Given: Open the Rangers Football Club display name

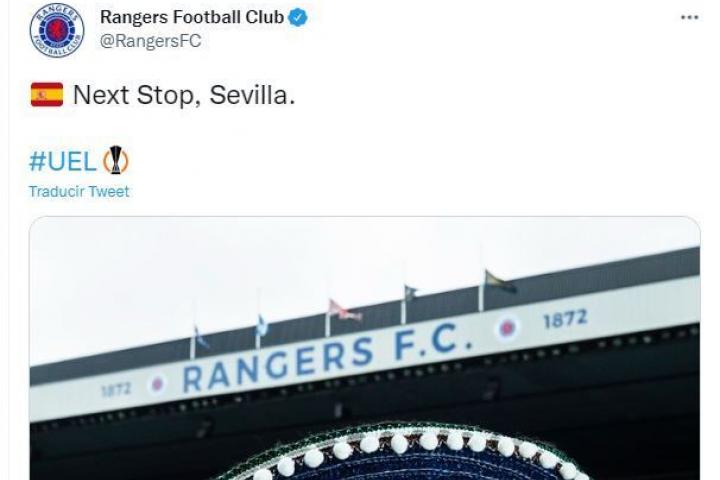Looking at the screenshot, I should [192, 17].
